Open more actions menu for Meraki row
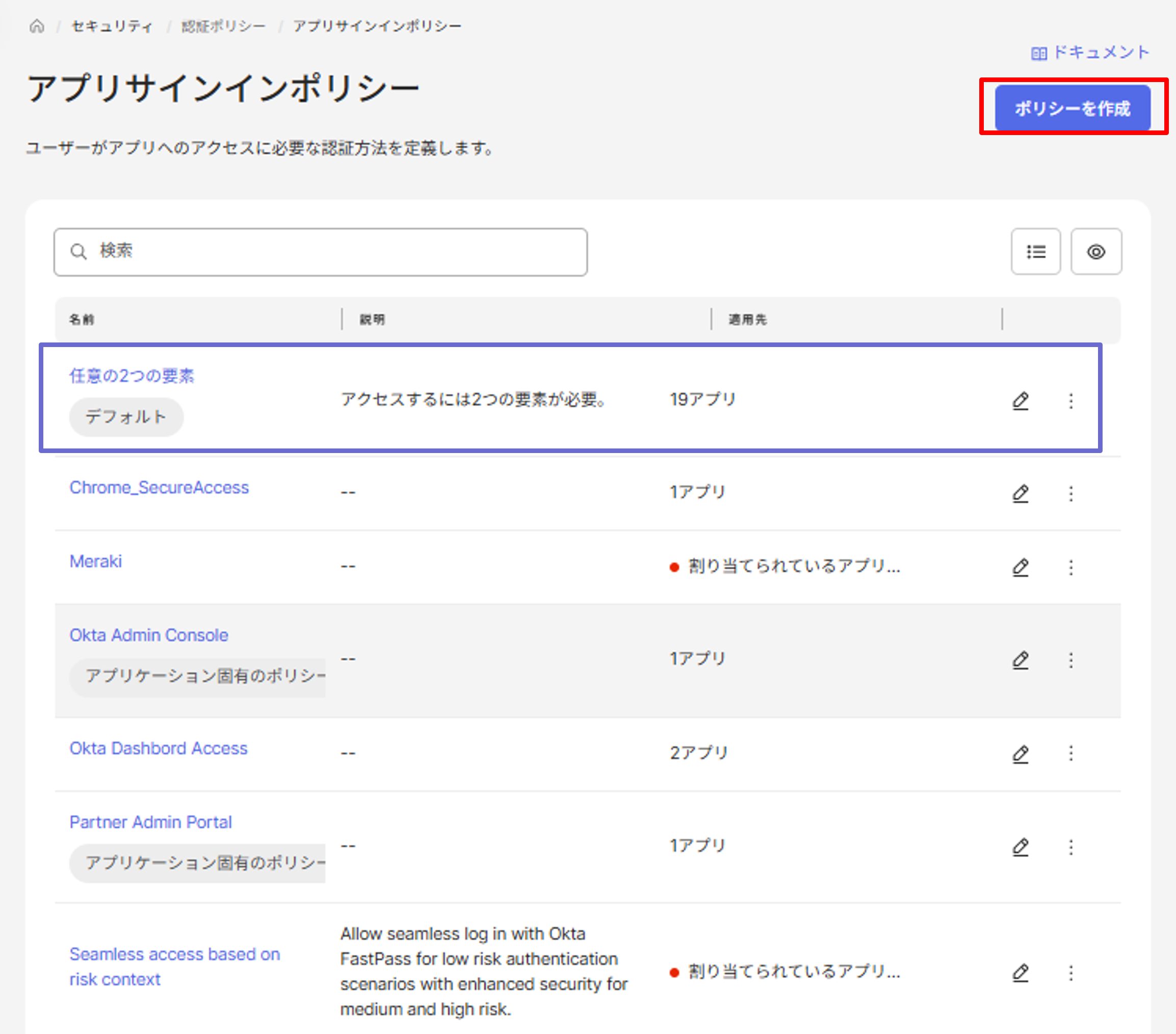1176x1034 pixels. click(1070, 567)
